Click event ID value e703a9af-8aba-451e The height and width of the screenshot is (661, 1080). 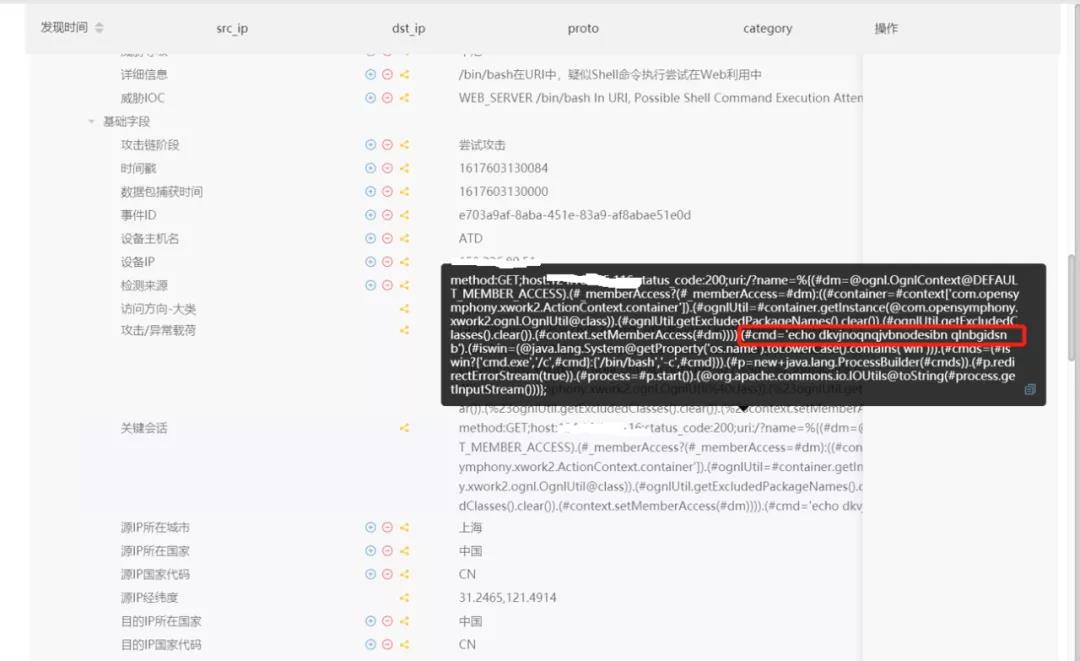point(574,215)
